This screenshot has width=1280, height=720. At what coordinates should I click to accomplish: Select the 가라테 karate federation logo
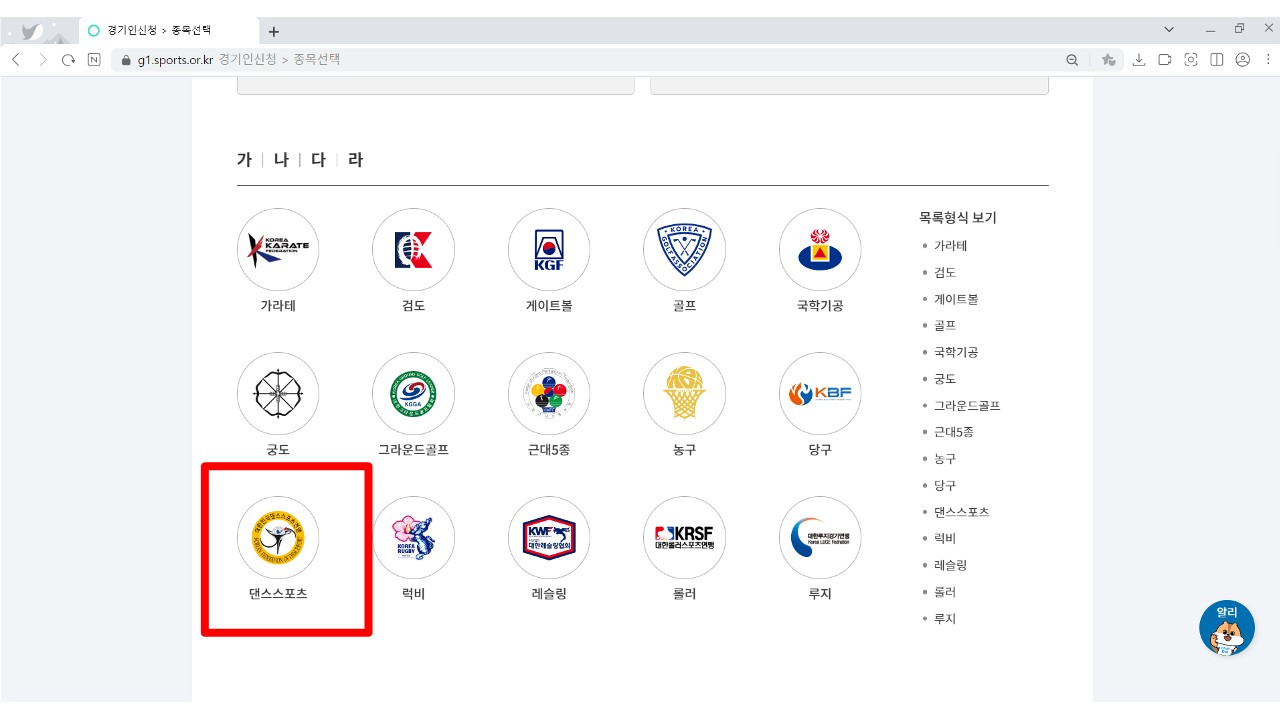point(278,250)
